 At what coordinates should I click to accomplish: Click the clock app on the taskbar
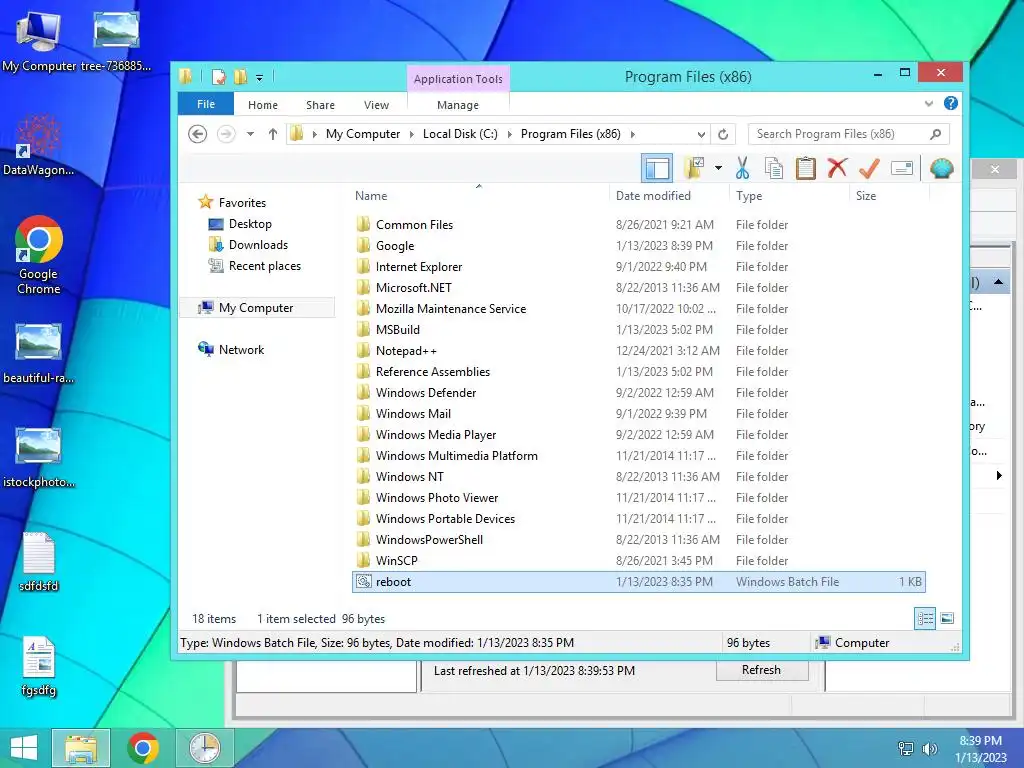pyautogui.click(x=204, y=748)
